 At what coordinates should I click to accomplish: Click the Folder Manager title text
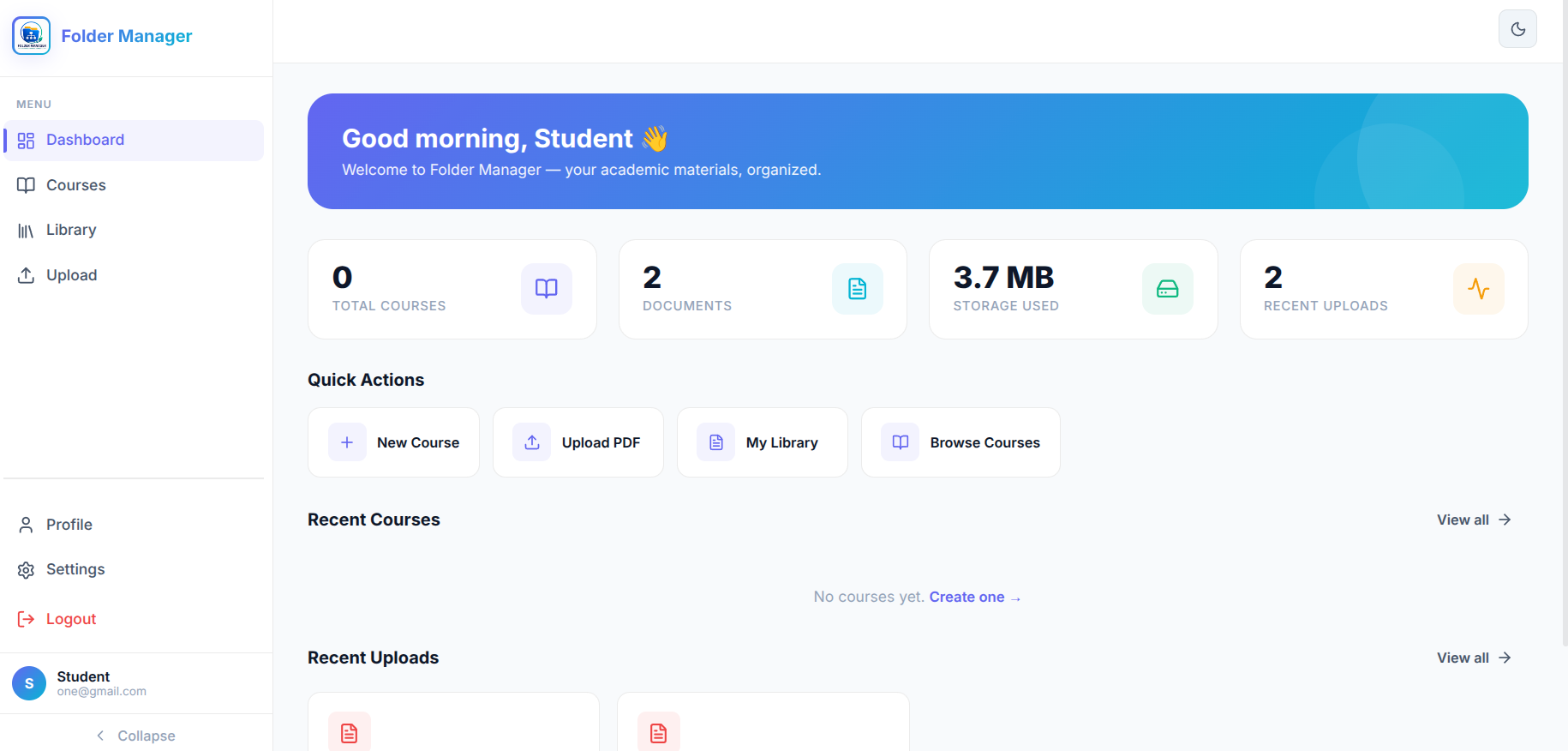pos(127,36)
